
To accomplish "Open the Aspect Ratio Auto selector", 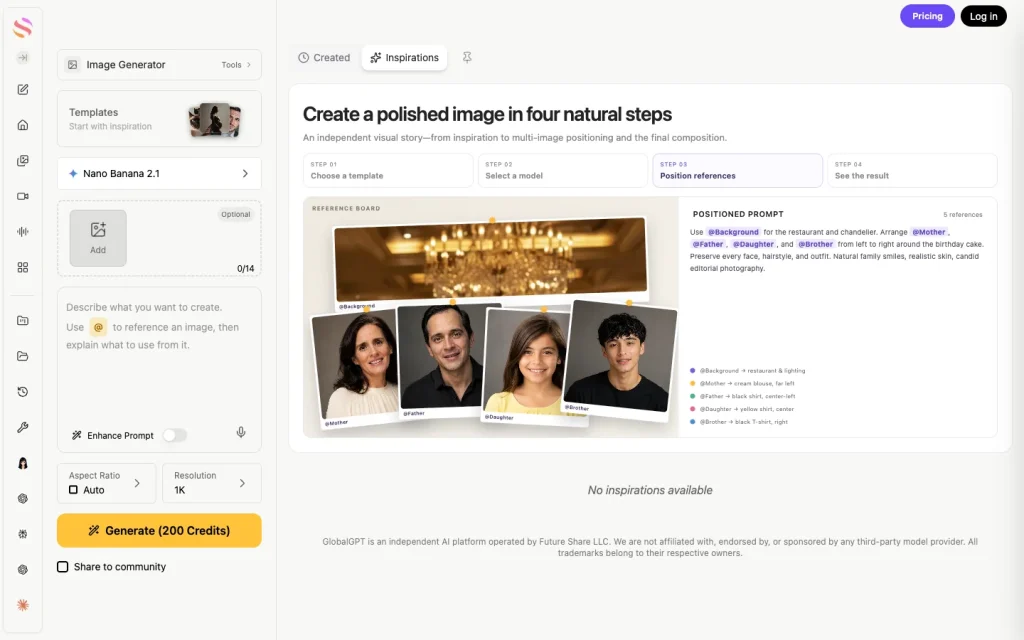I will coord(106,483).
